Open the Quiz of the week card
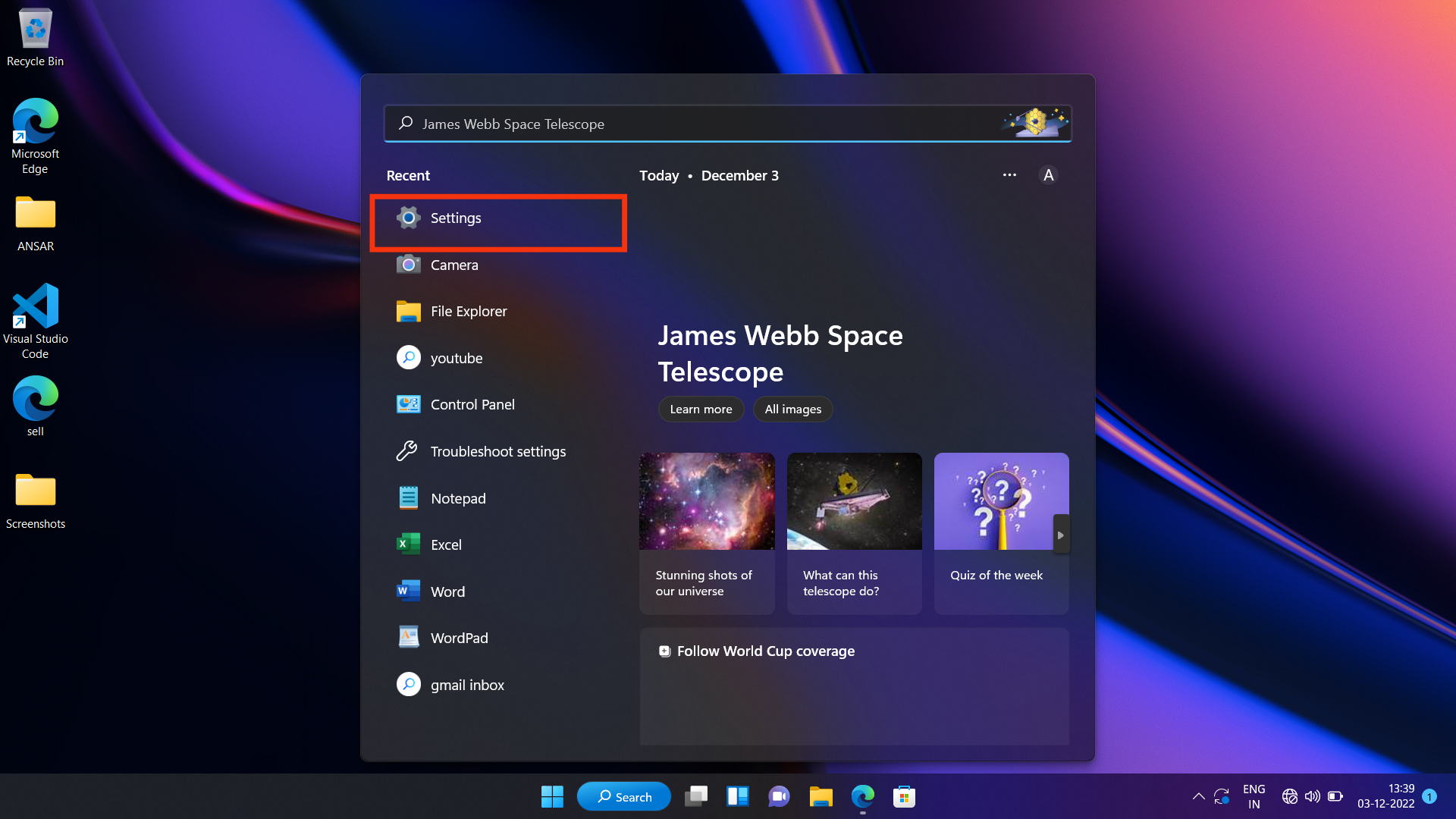 click(1001, 533)
